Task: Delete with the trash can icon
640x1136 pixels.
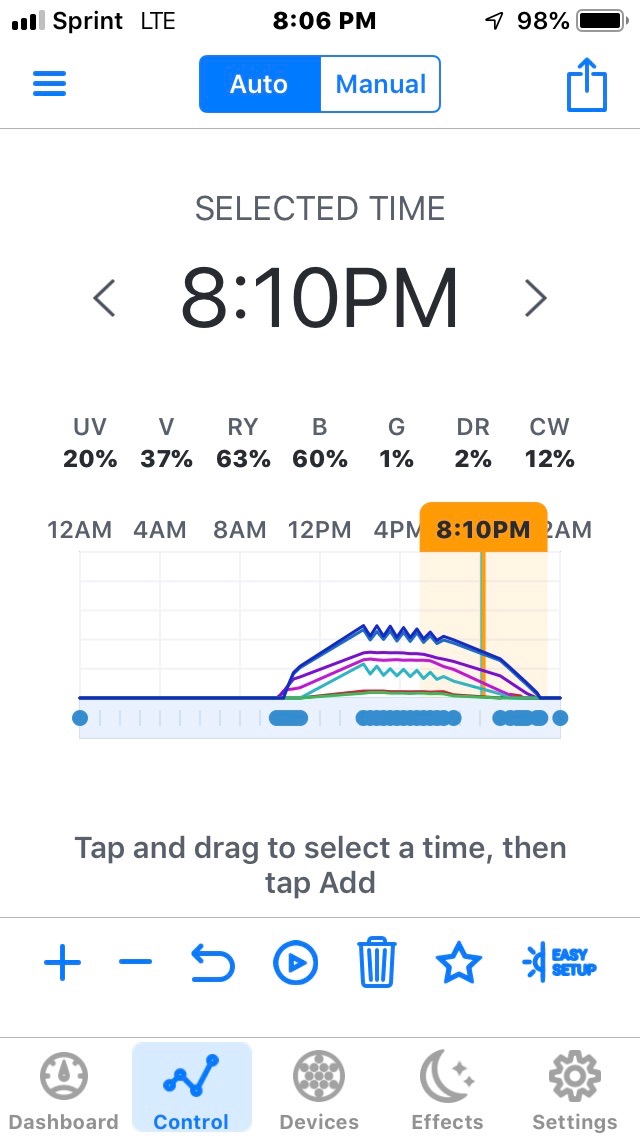Action: [378, 963]
